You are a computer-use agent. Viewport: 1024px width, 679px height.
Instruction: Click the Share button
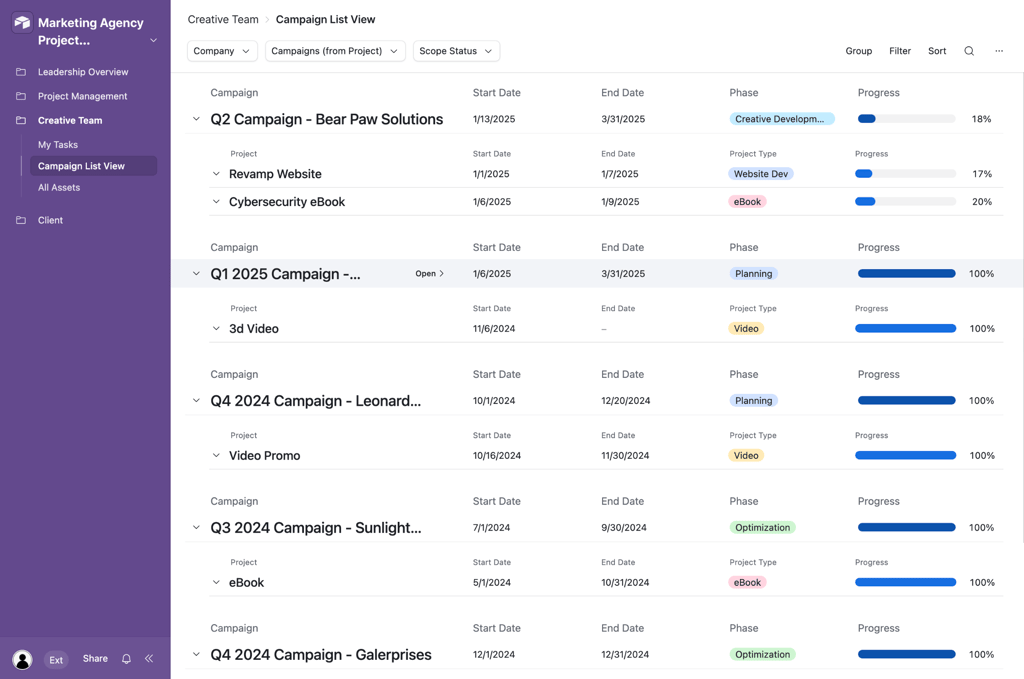pos(94,659)
